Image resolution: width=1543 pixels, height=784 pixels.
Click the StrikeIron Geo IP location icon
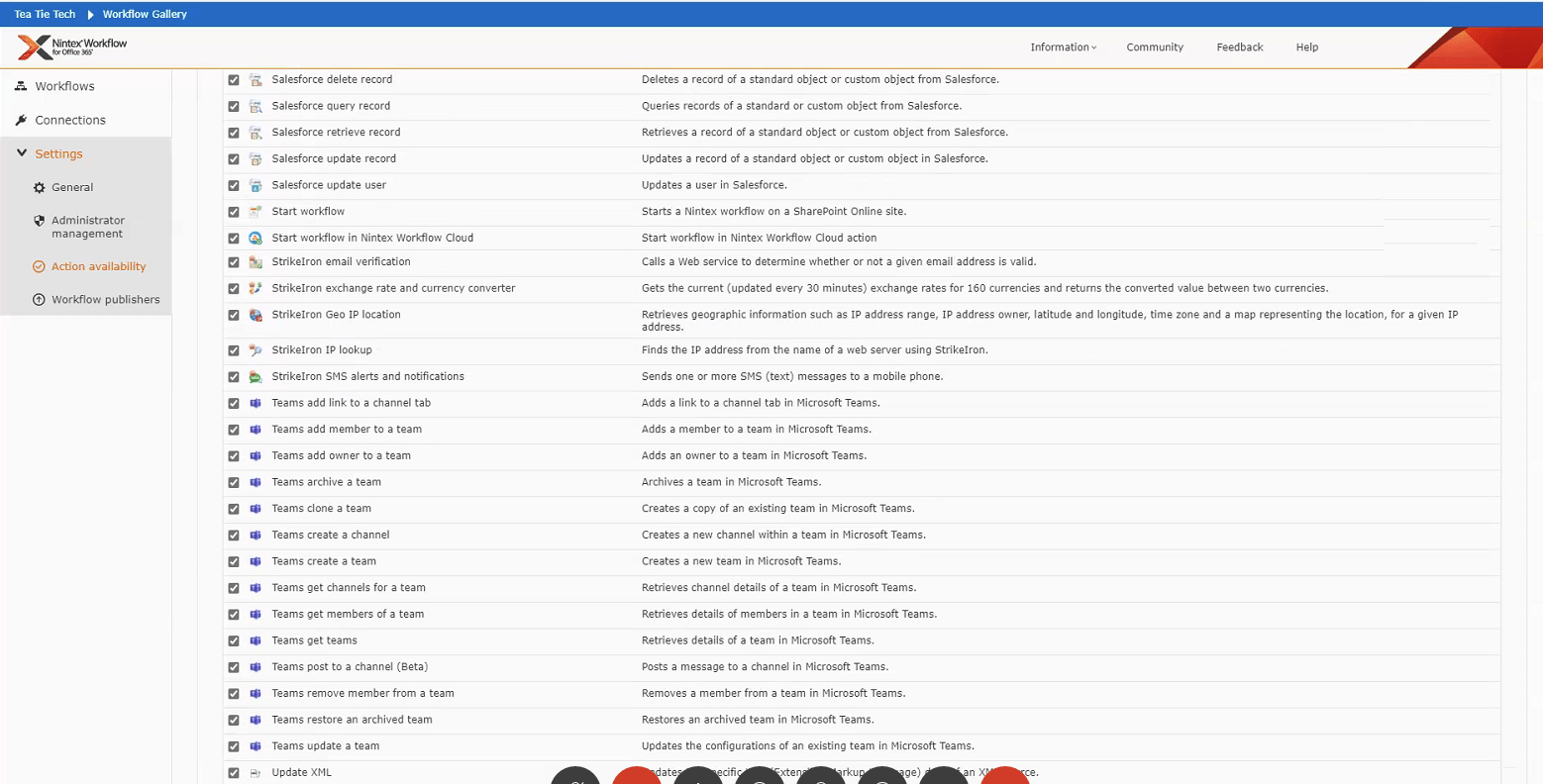(x=256, y=315)
